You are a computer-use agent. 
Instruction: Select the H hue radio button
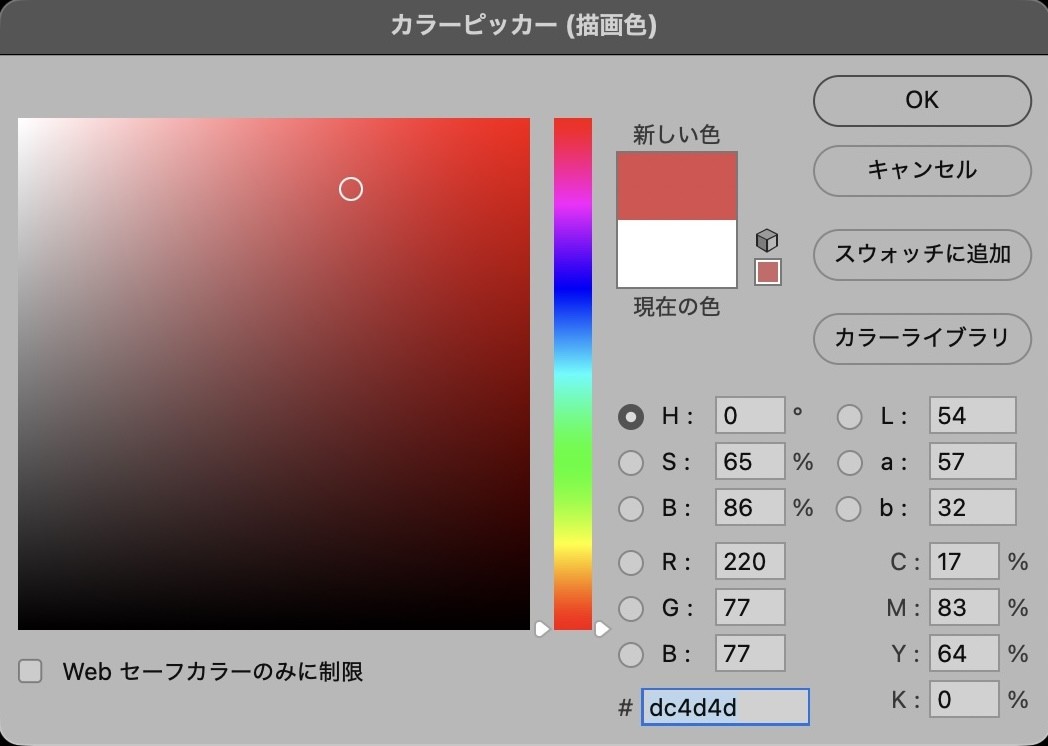click(630, 416)
